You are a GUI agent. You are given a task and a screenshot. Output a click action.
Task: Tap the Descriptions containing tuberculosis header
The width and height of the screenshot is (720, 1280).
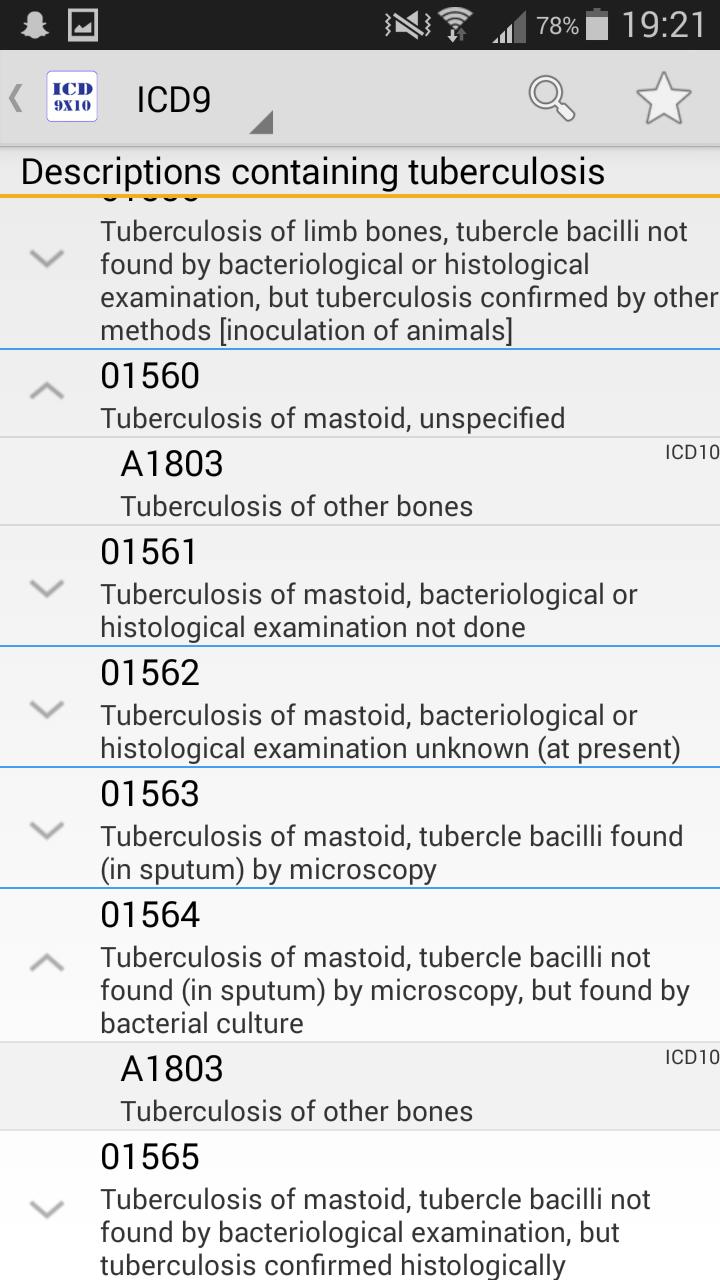(x=312, y=172)
